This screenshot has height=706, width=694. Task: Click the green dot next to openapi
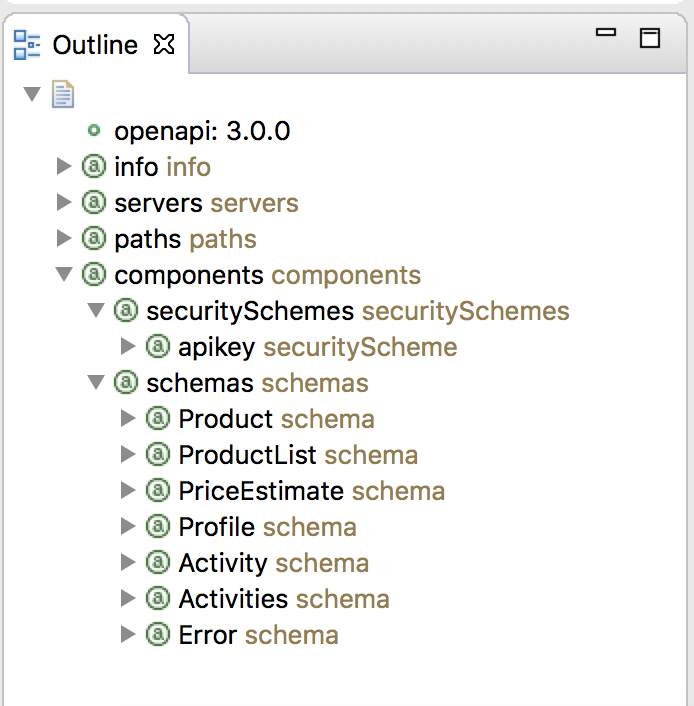coord(94,131)
